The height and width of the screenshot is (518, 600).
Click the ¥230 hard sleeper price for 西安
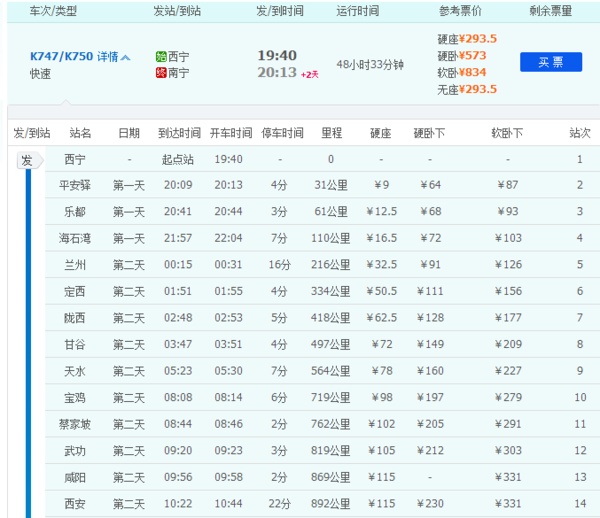[430, 504]
